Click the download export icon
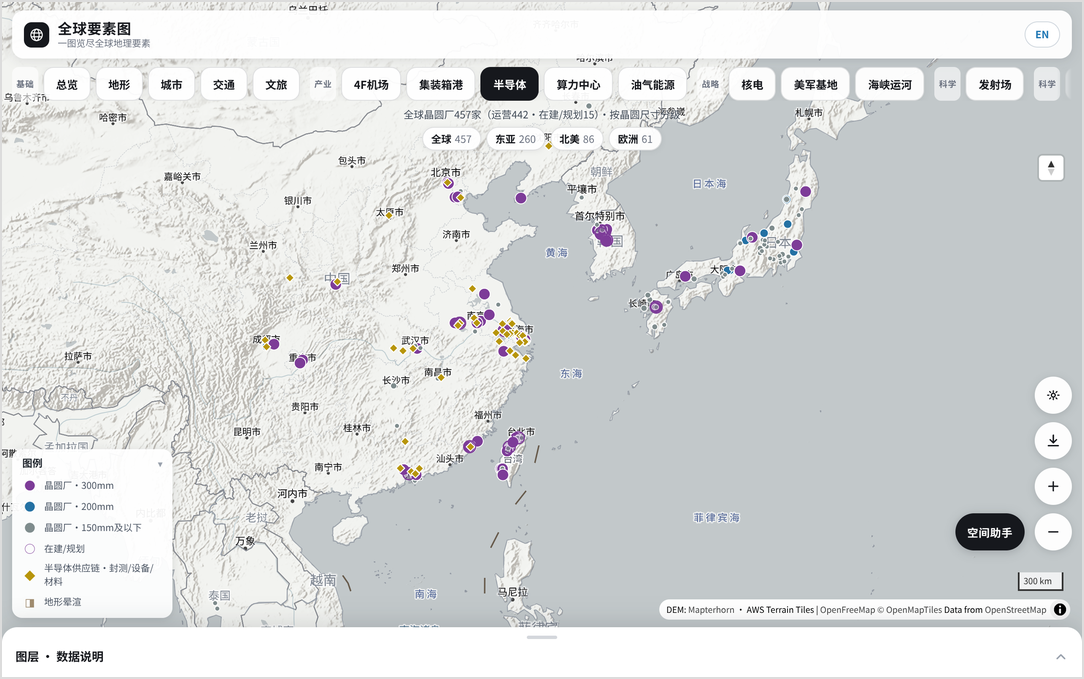The width and height of the screenshot is (1084, 679). [1053, 440]
